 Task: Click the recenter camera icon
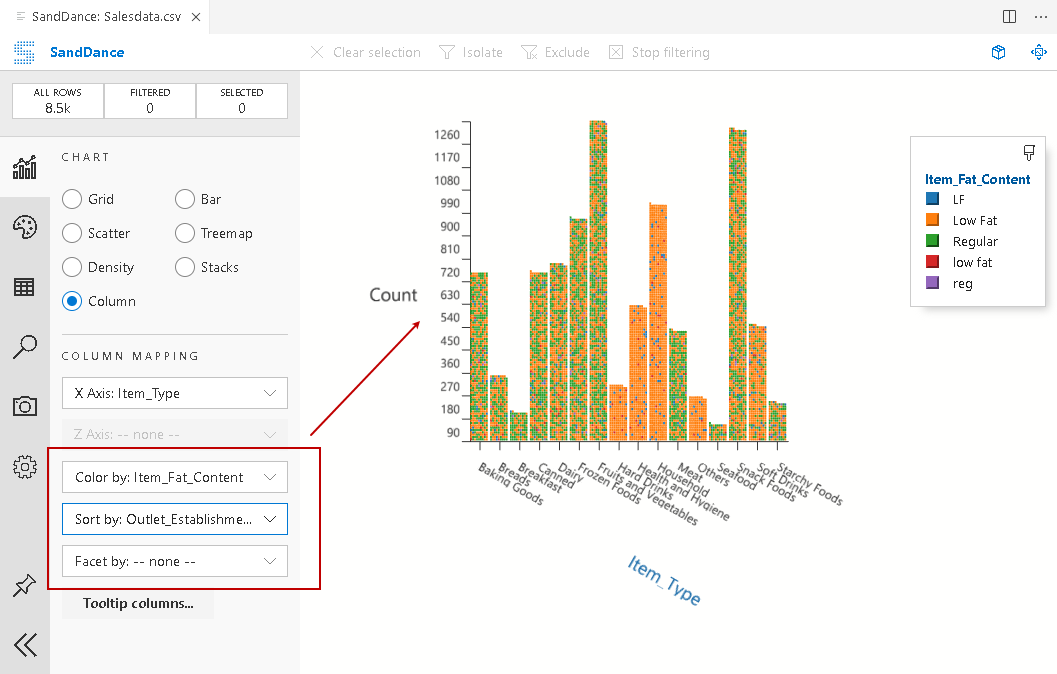click(x=1039, y=52)
